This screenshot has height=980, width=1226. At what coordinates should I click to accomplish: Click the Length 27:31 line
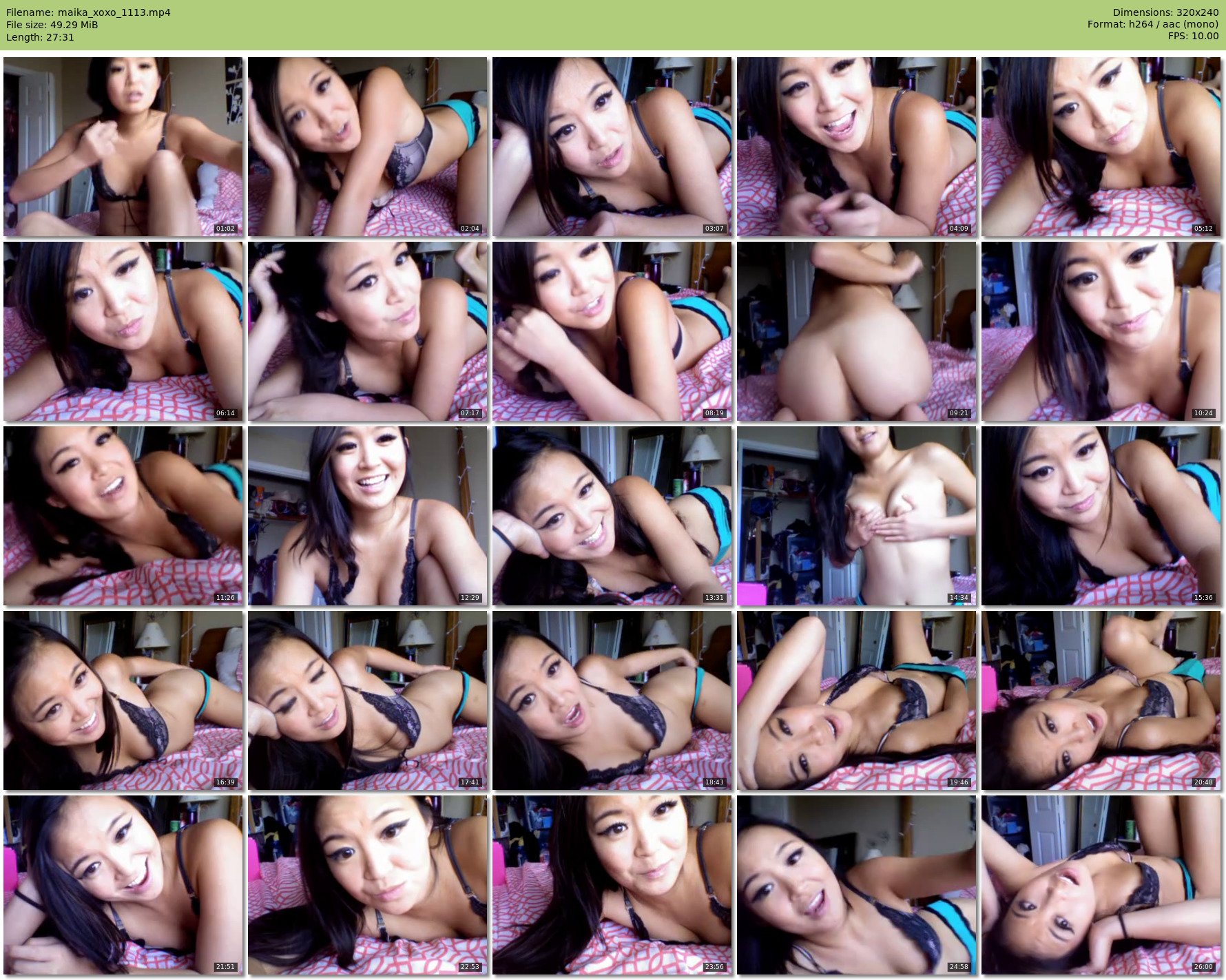40,37
